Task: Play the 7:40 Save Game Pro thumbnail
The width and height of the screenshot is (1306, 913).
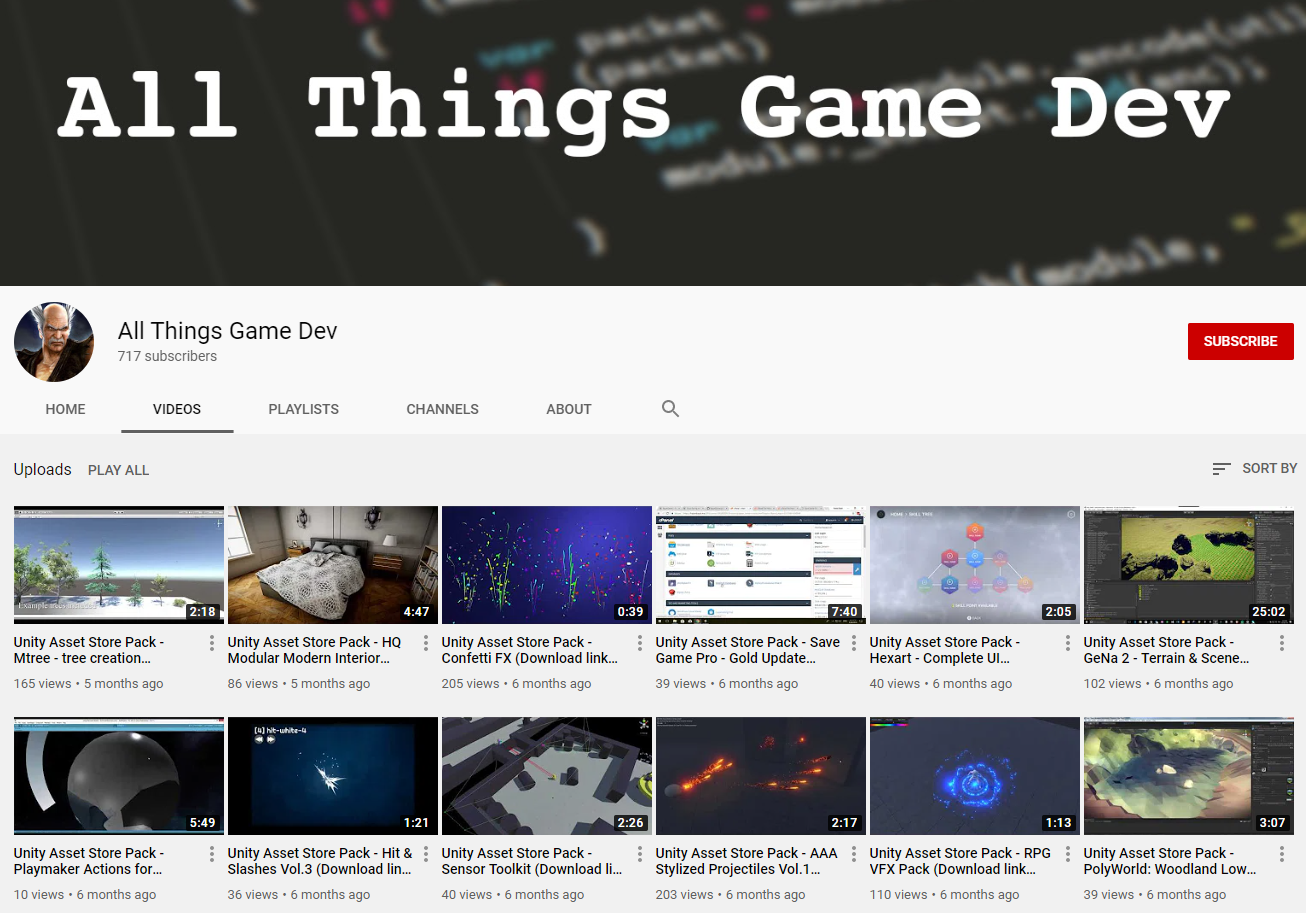Action: 761,565
